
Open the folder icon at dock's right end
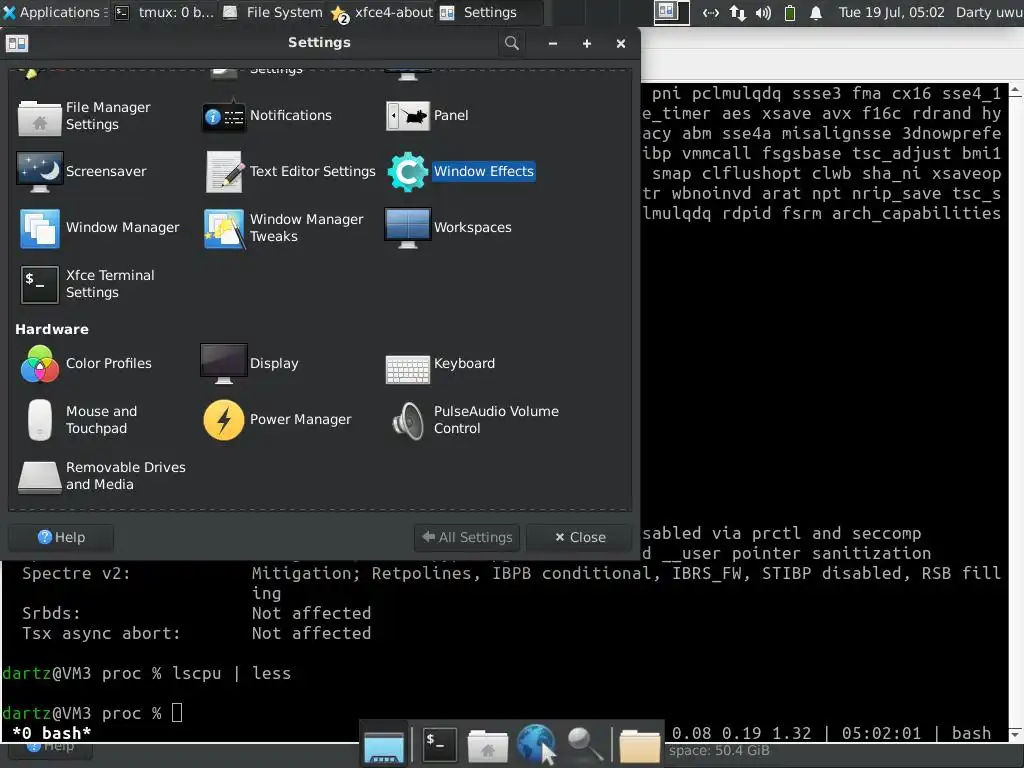(639, 746)
